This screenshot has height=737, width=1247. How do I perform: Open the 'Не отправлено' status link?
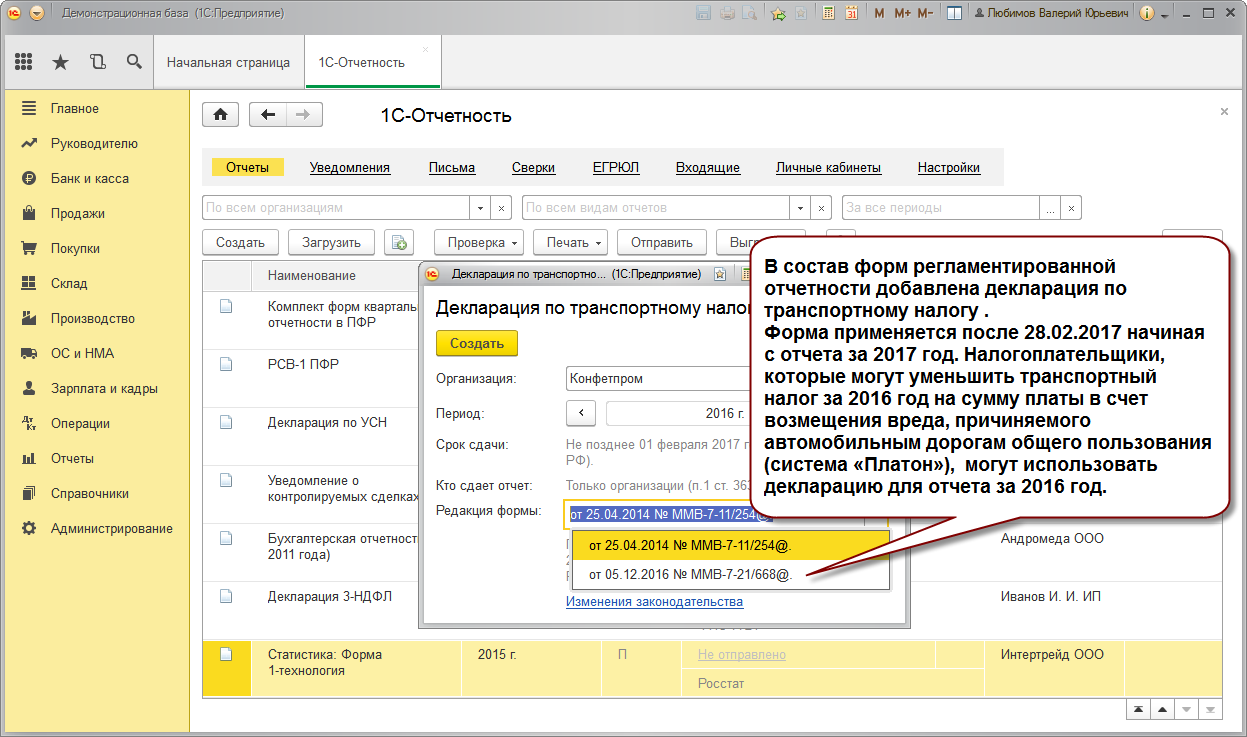click(742, 654)
